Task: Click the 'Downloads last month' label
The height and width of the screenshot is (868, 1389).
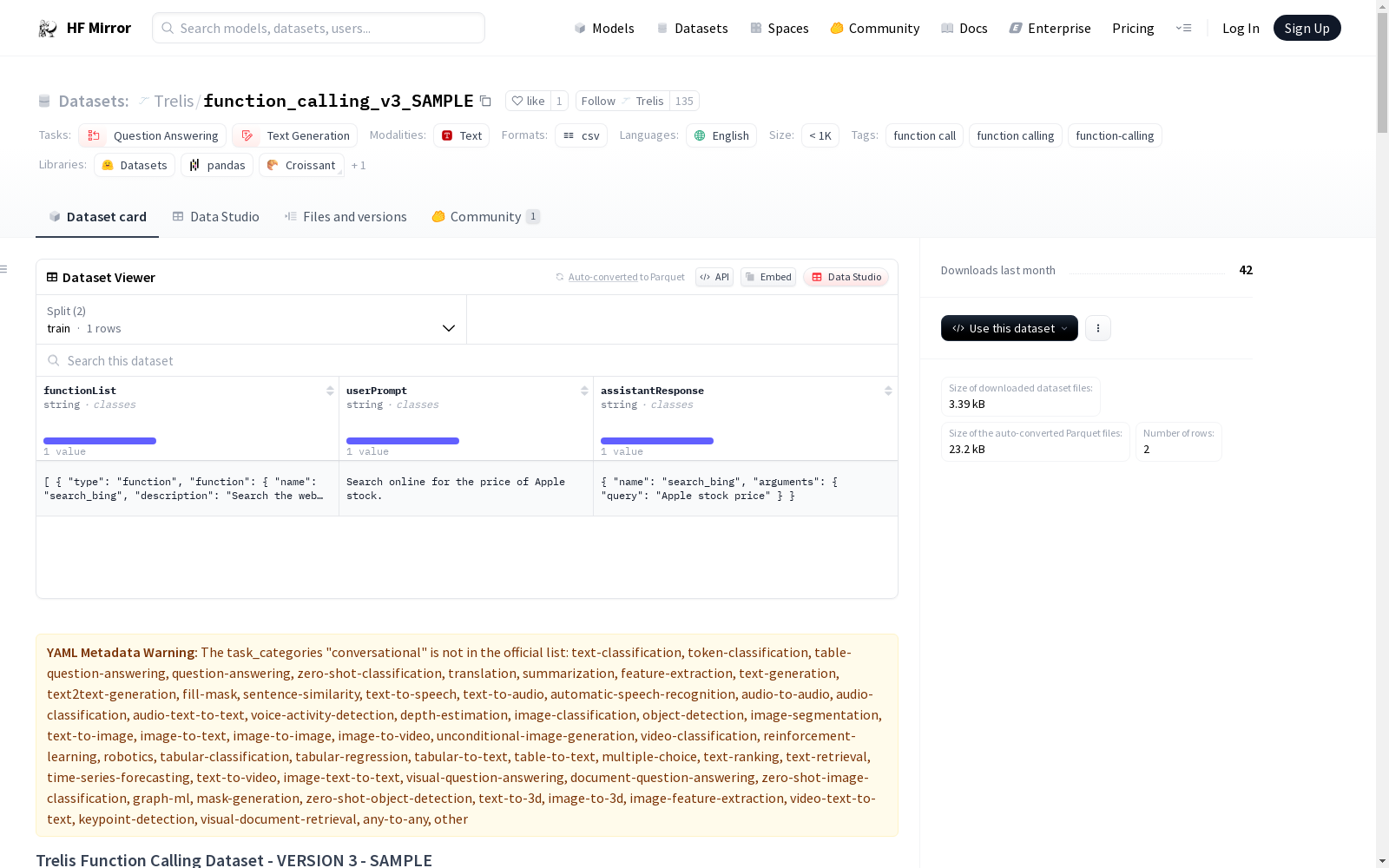Action: [998, 270]
